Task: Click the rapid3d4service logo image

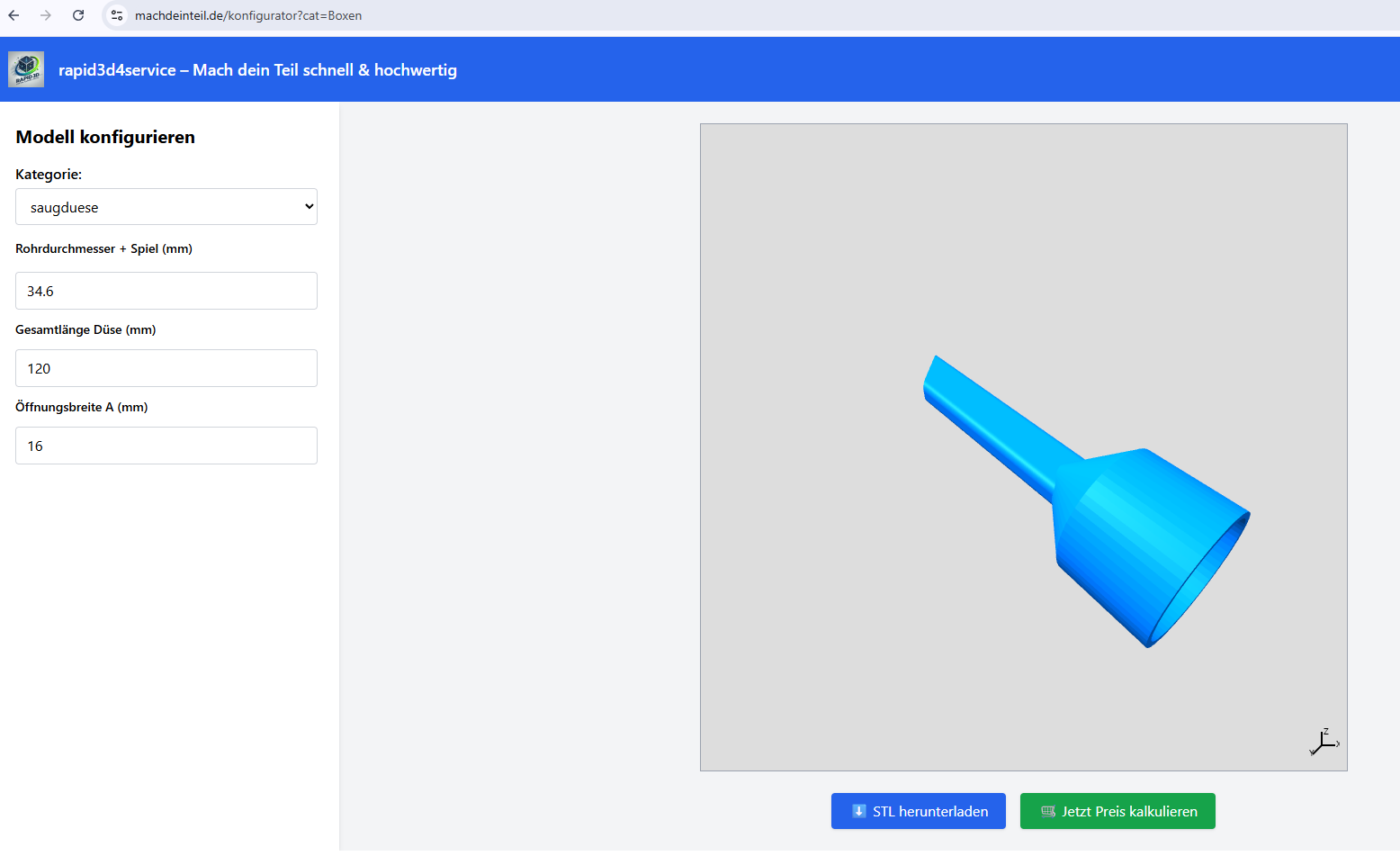Action: [26, 69]
